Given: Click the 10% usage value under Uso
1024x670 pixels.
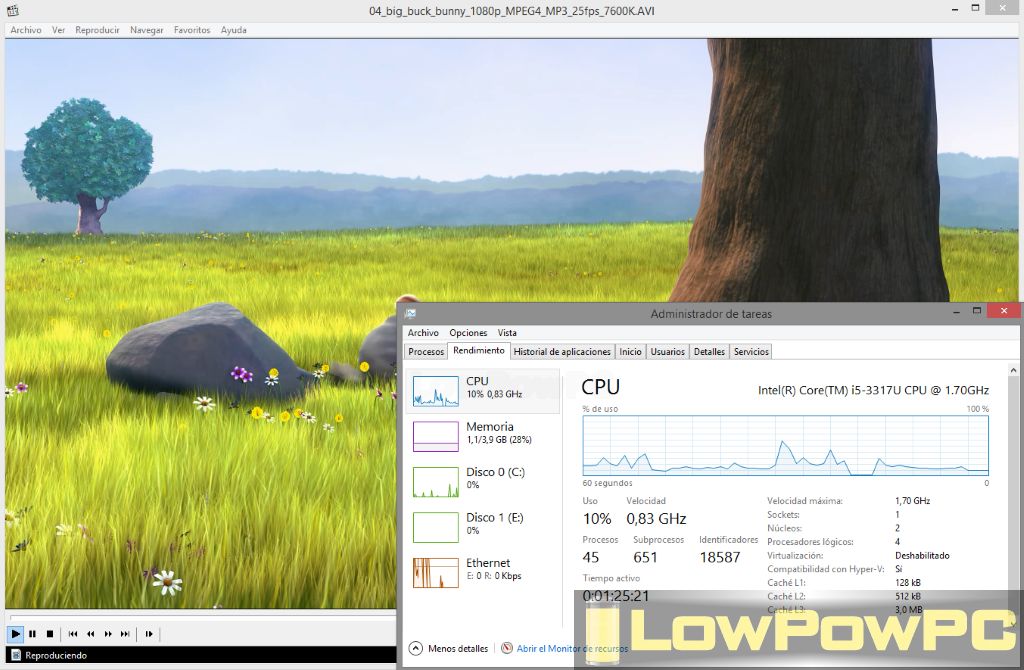Looking at the screenshot, I should tap(597, 518).
